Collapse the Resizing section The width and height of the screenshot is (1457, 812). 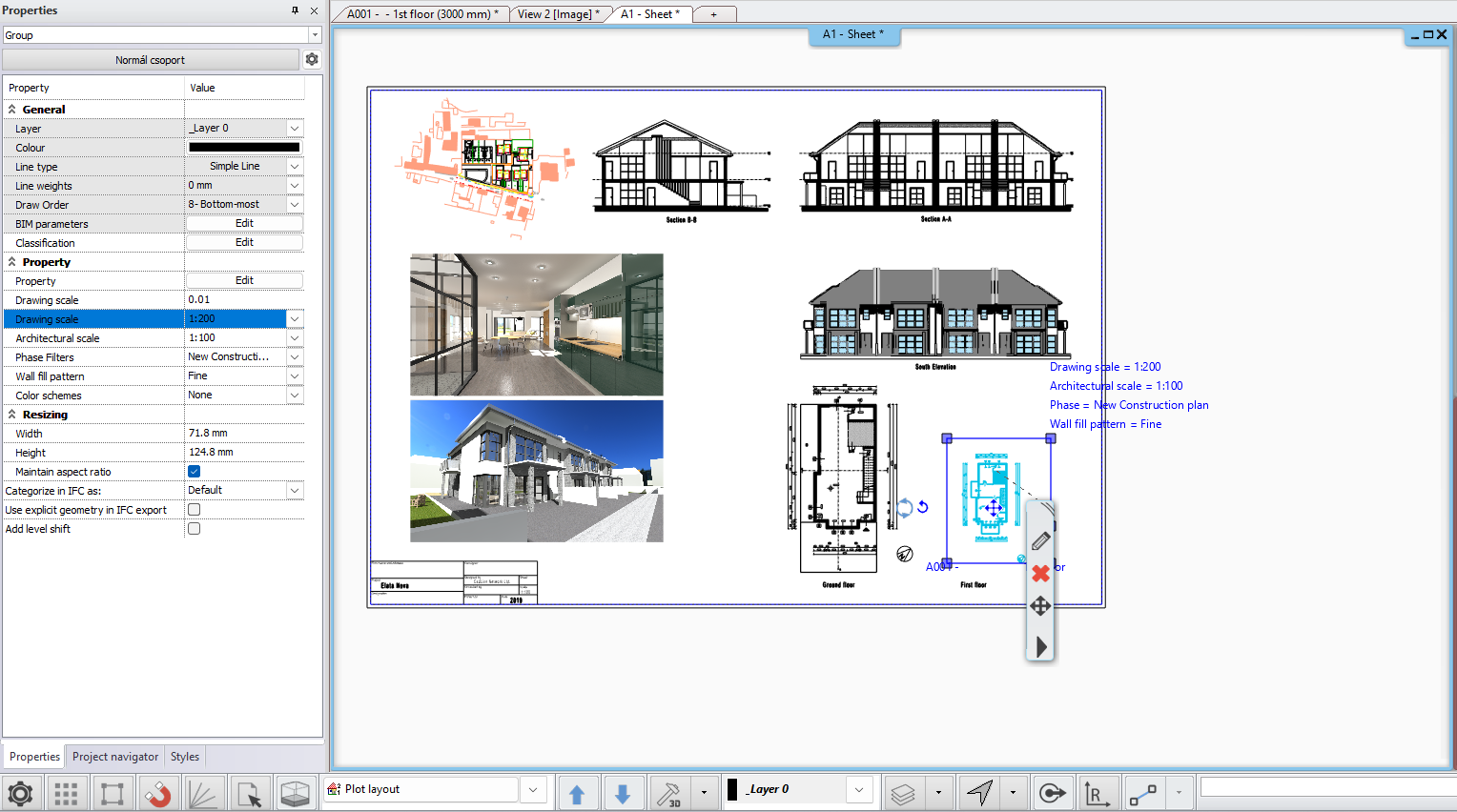(12, 415)
